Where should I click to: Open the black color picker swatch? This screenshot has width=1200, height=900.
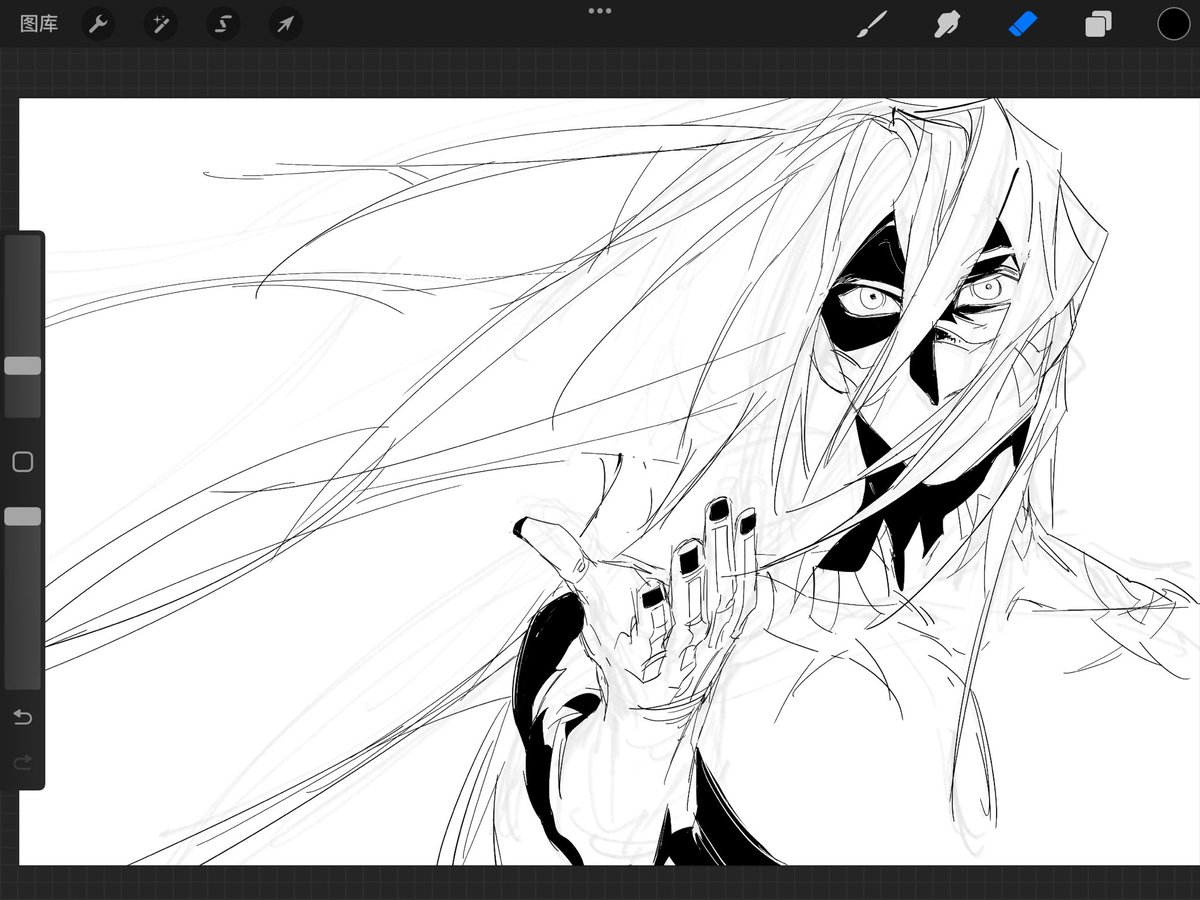(1174, 24)
